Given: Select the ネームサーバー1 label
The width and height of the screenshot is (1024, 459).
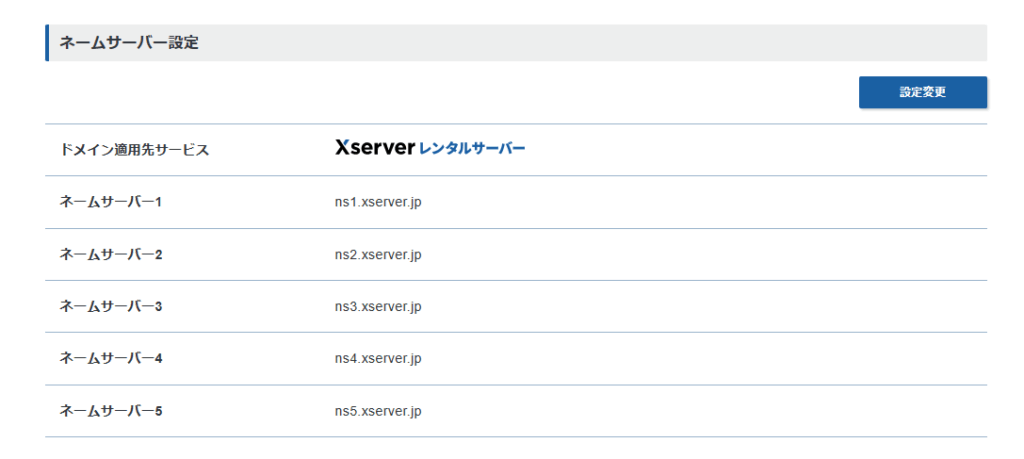Looking at the screenshot, I should click(110, 202).
